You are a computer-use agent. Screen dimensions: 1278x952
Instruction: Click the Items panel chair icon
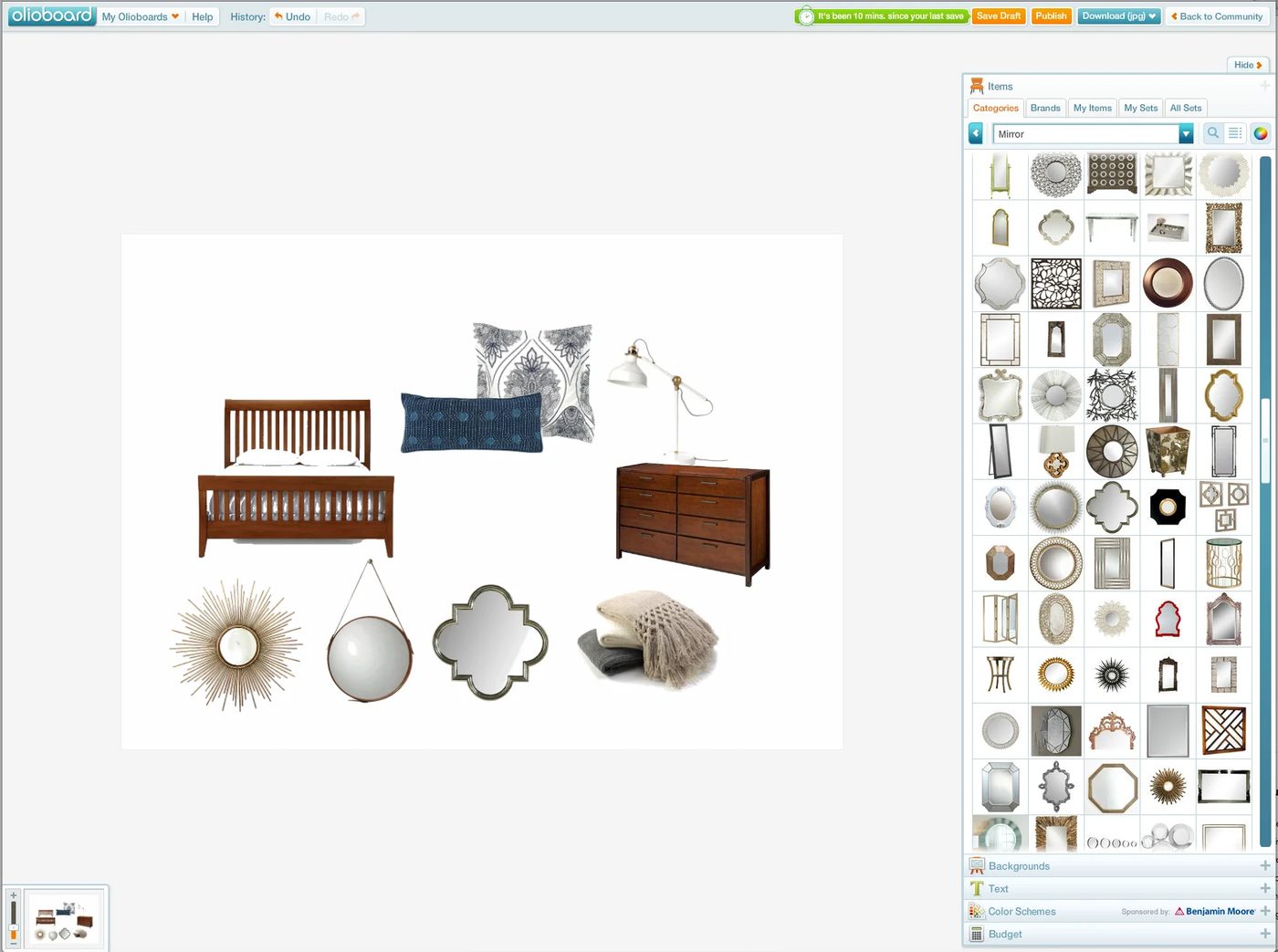click(x=977, y=86)
